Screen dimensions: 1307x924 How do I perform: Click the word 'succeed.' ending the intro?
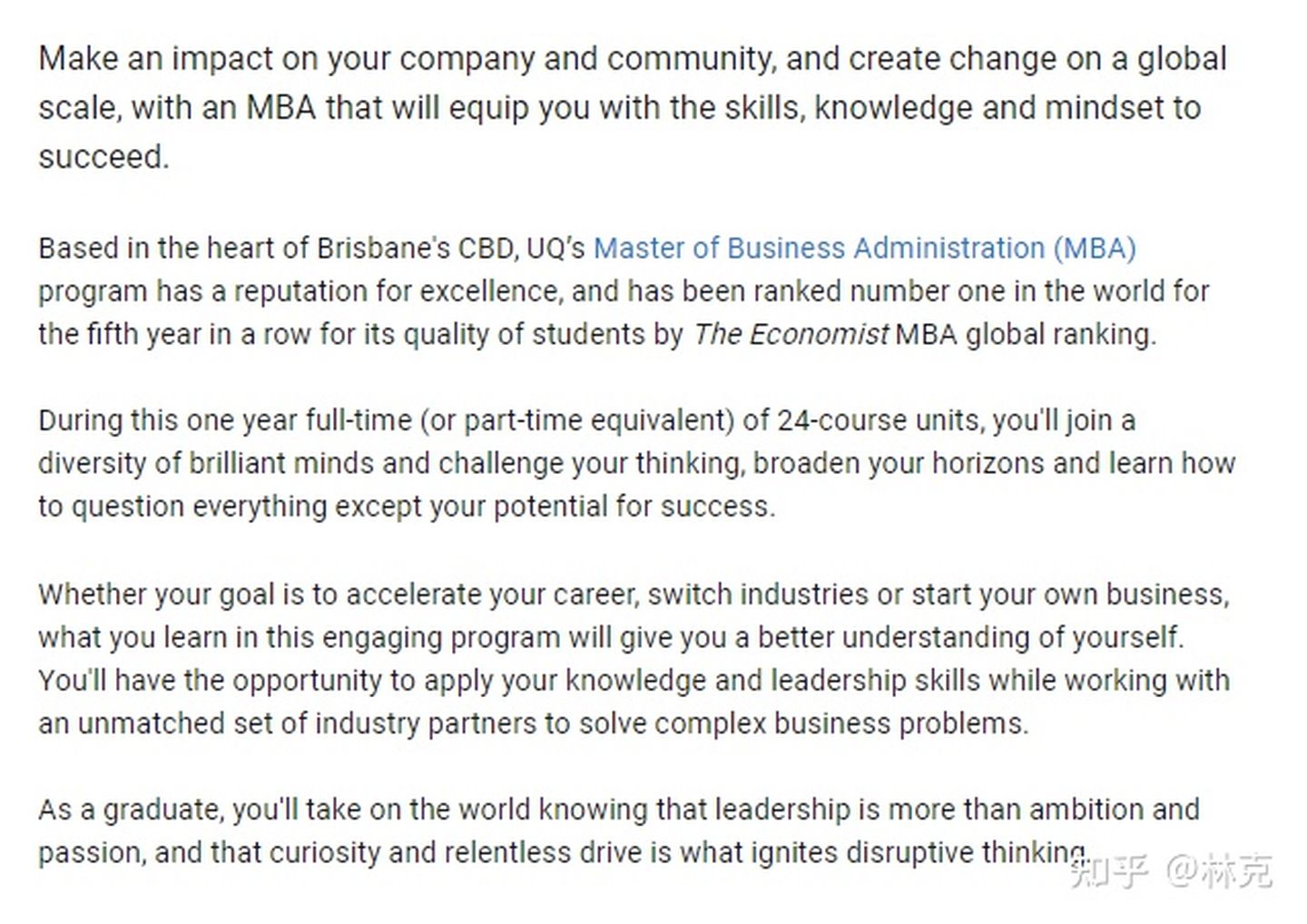[x=103, y=157]
